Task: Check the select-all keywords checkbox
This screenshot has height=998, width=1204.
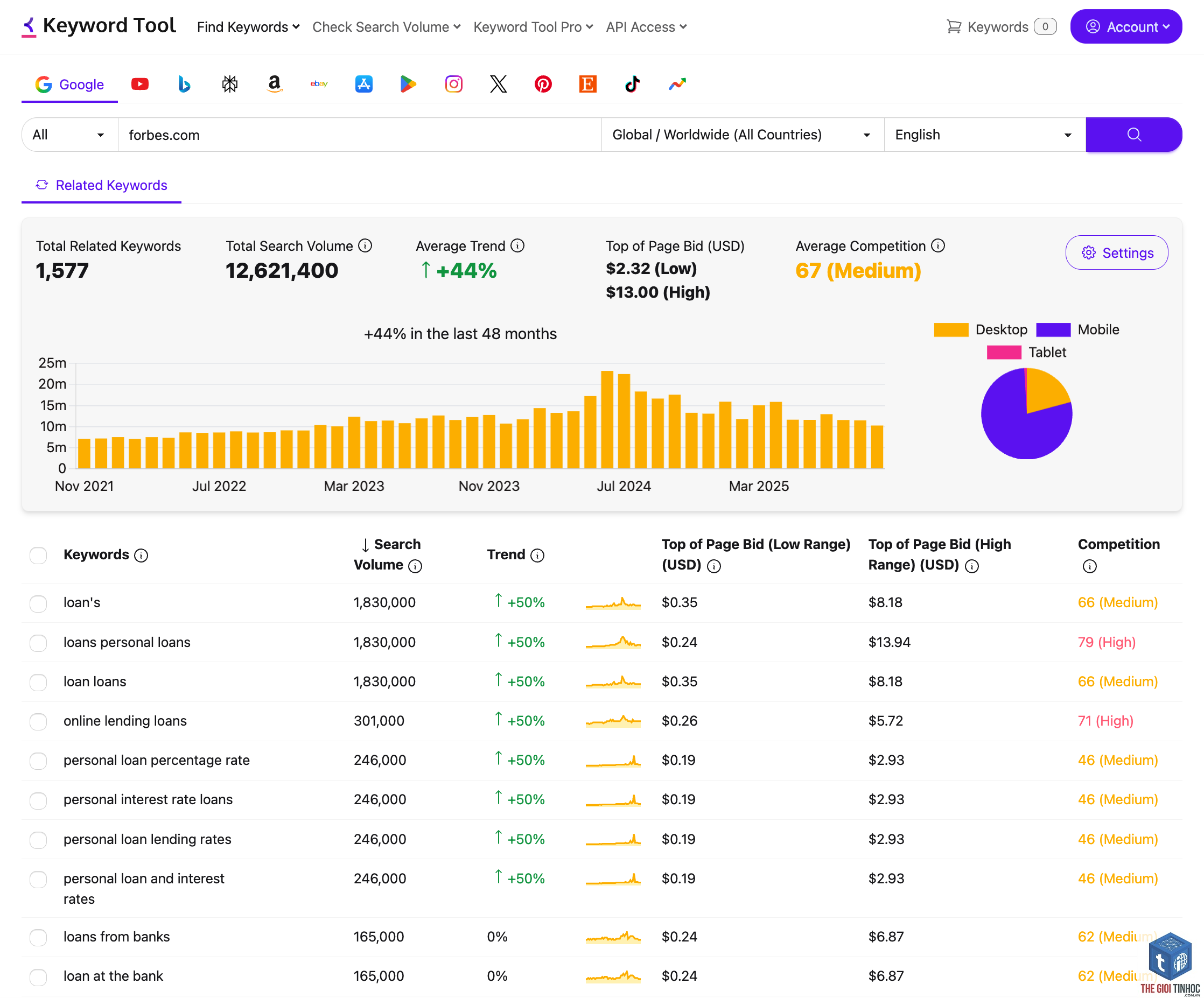Action: point(38,555)
